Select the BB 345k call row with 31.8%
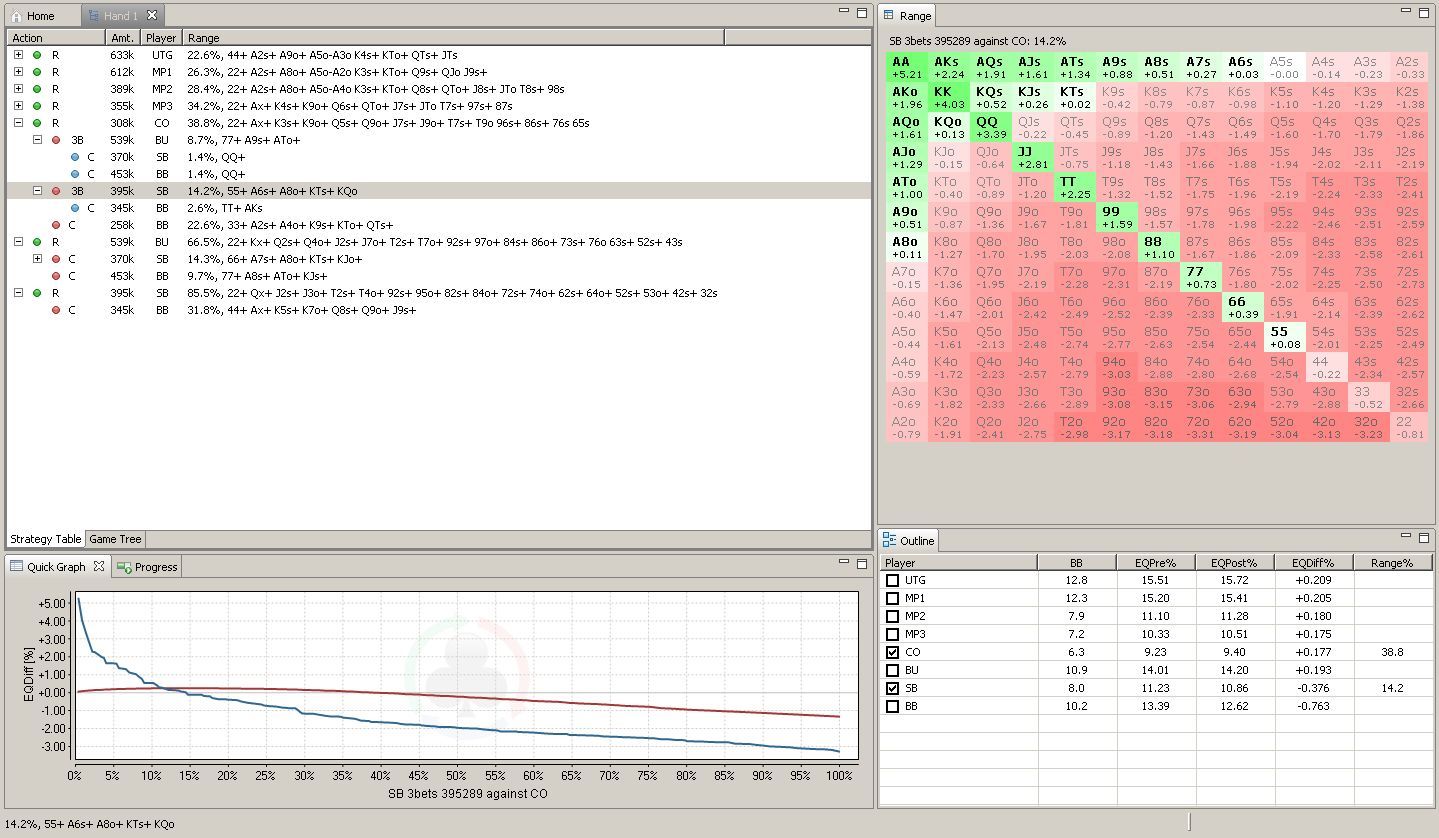This screenshot has width=1439, height=838. (438, 310)
